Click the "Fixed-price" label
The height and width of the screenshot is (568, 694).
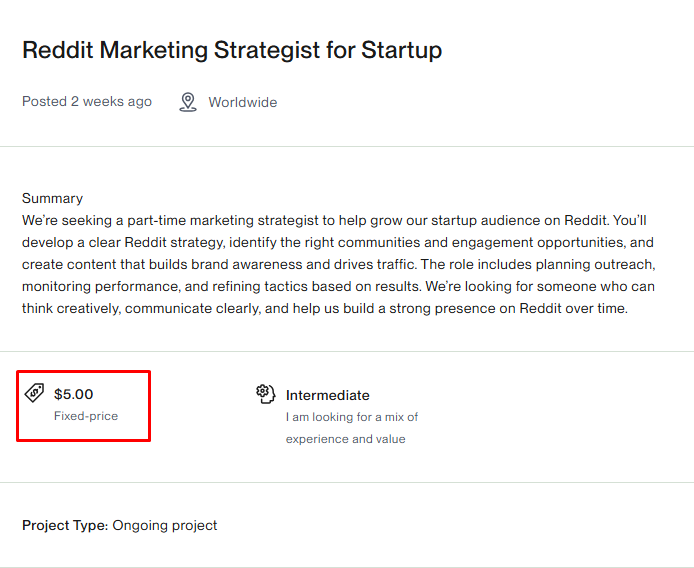[86, 416]
